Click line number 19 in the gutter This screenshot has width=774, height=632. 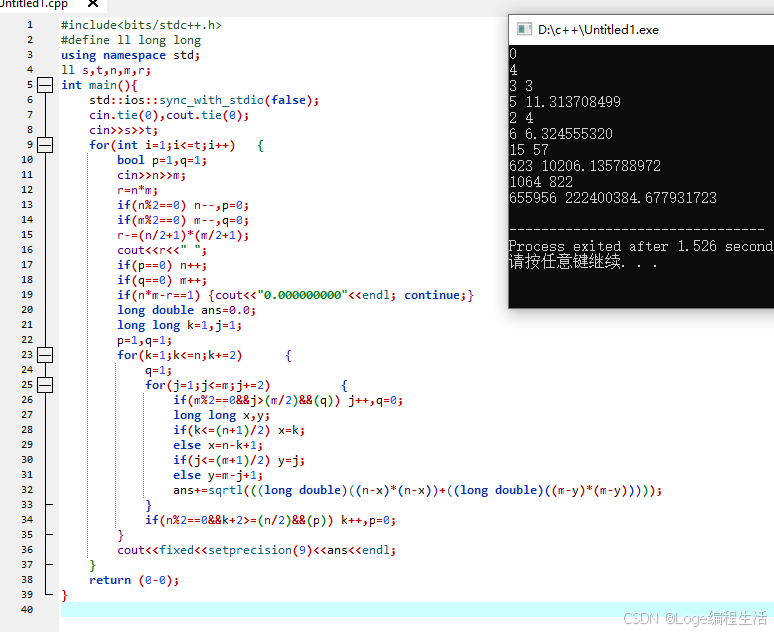[x=27, y=294]
